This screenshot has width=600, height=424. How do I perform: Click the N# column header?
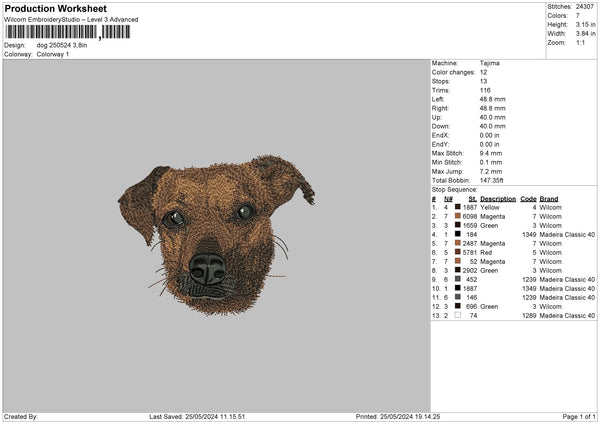pos(447,198)
